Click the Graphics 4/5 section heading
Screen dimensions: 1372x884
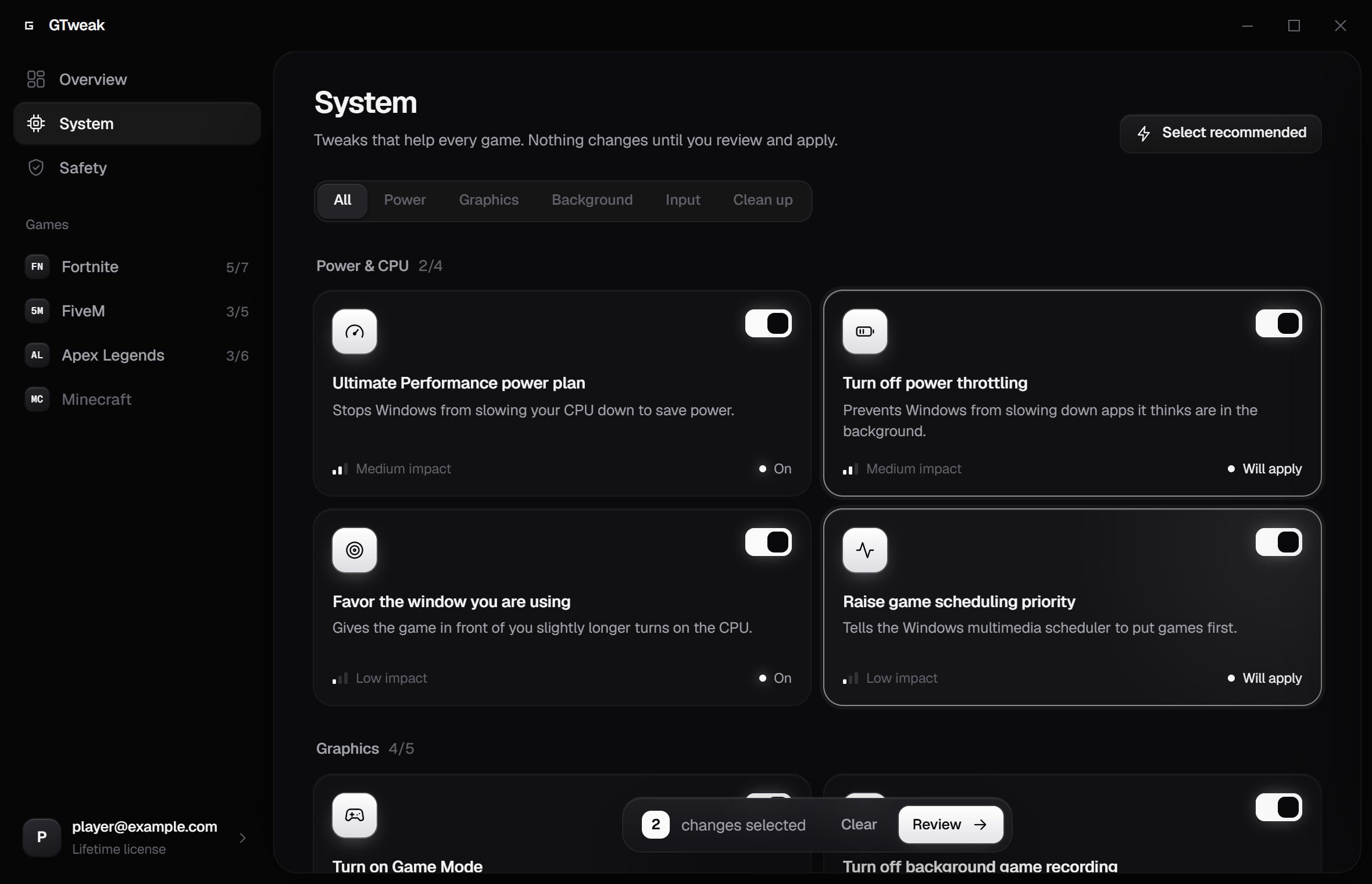(x=365, y=748)
